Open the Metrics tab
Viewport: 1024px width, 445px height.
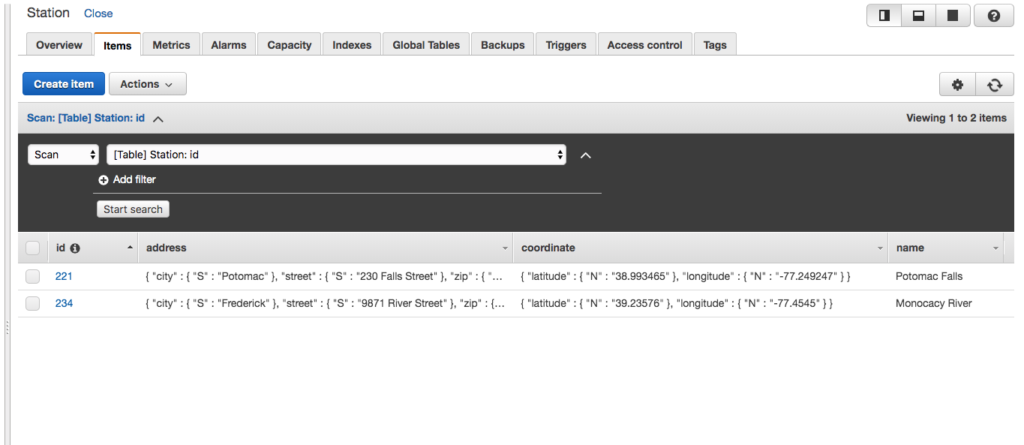tap(171, 45)
